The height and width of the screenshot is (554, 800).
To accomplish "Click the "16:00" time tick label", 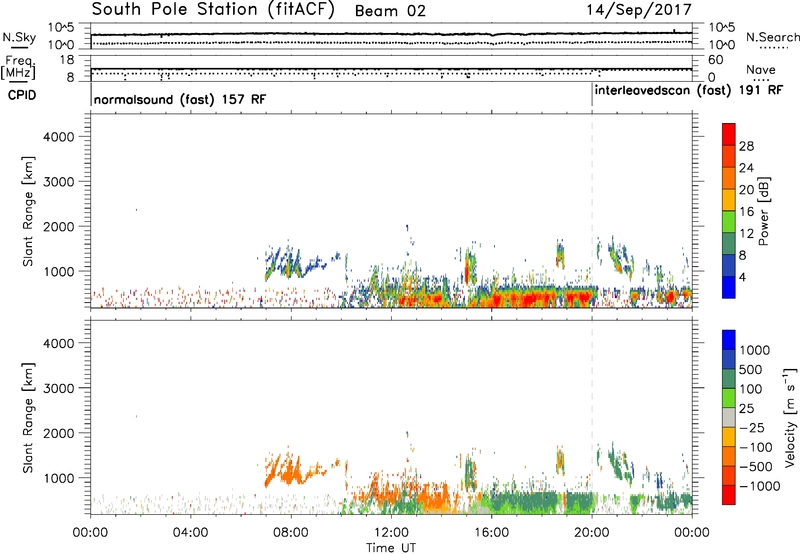I will [492, 533].
